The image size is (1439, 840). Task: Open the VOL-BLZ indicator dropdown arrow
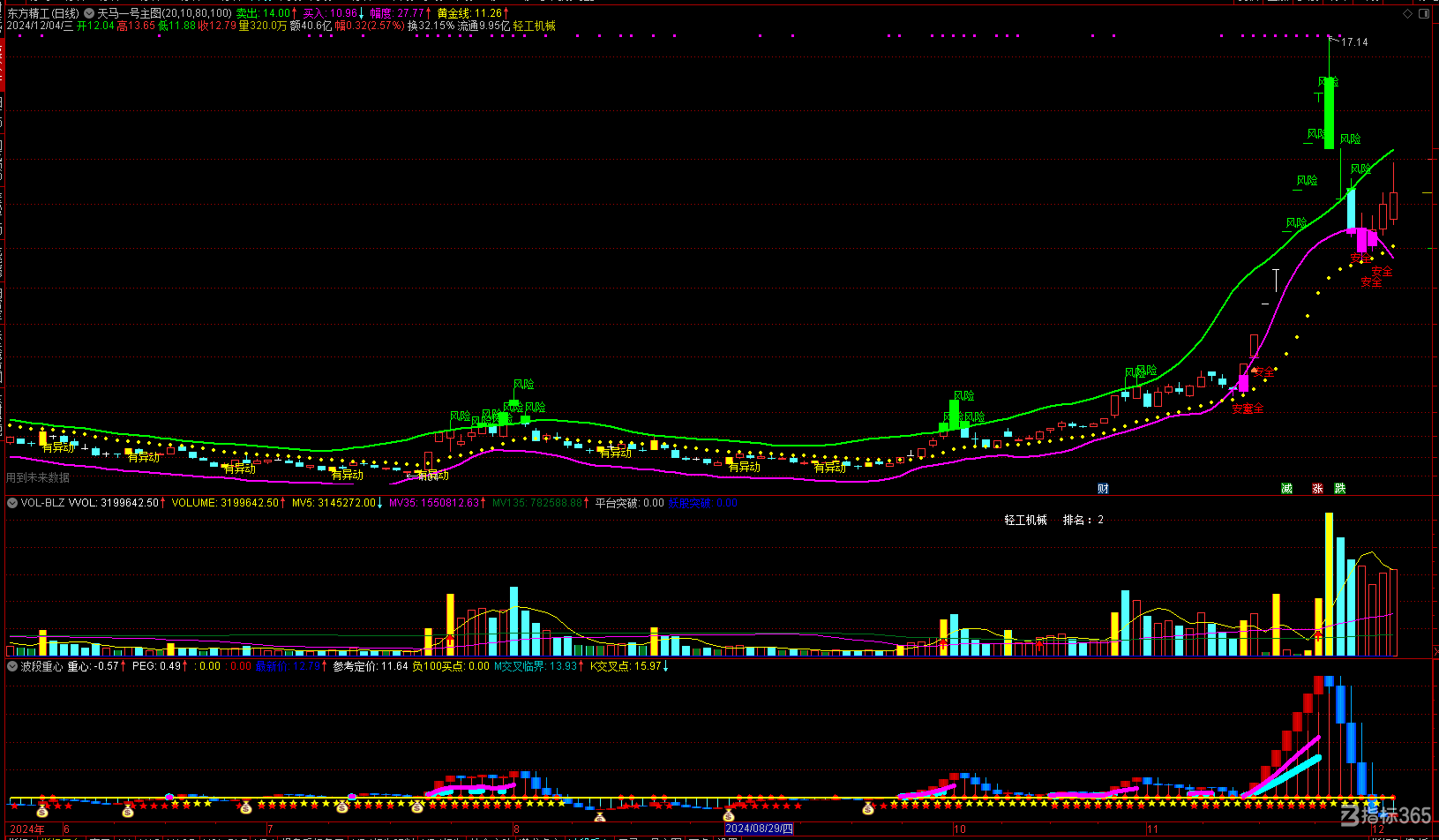[x=12, y=503]
